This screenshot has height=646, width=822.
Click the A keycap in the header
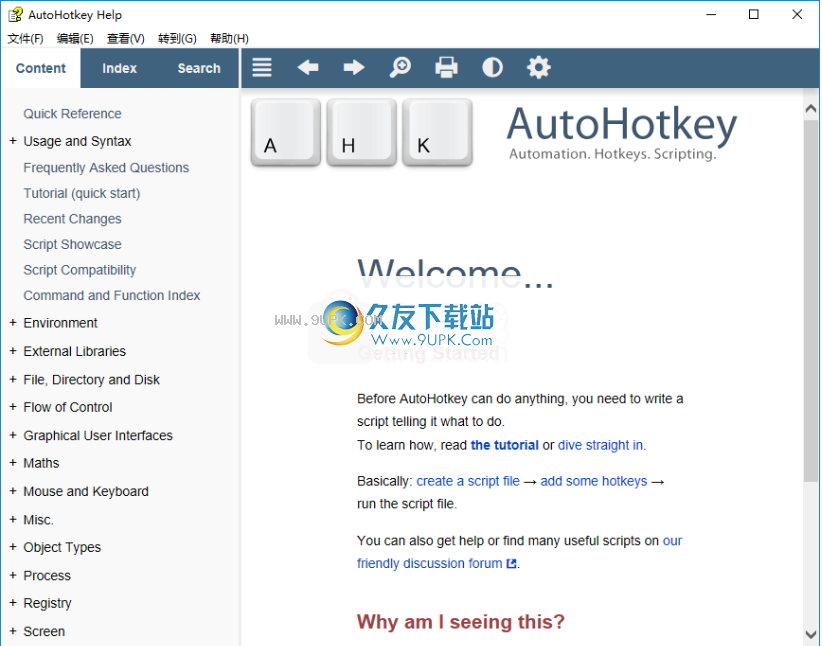coord(286,133)
